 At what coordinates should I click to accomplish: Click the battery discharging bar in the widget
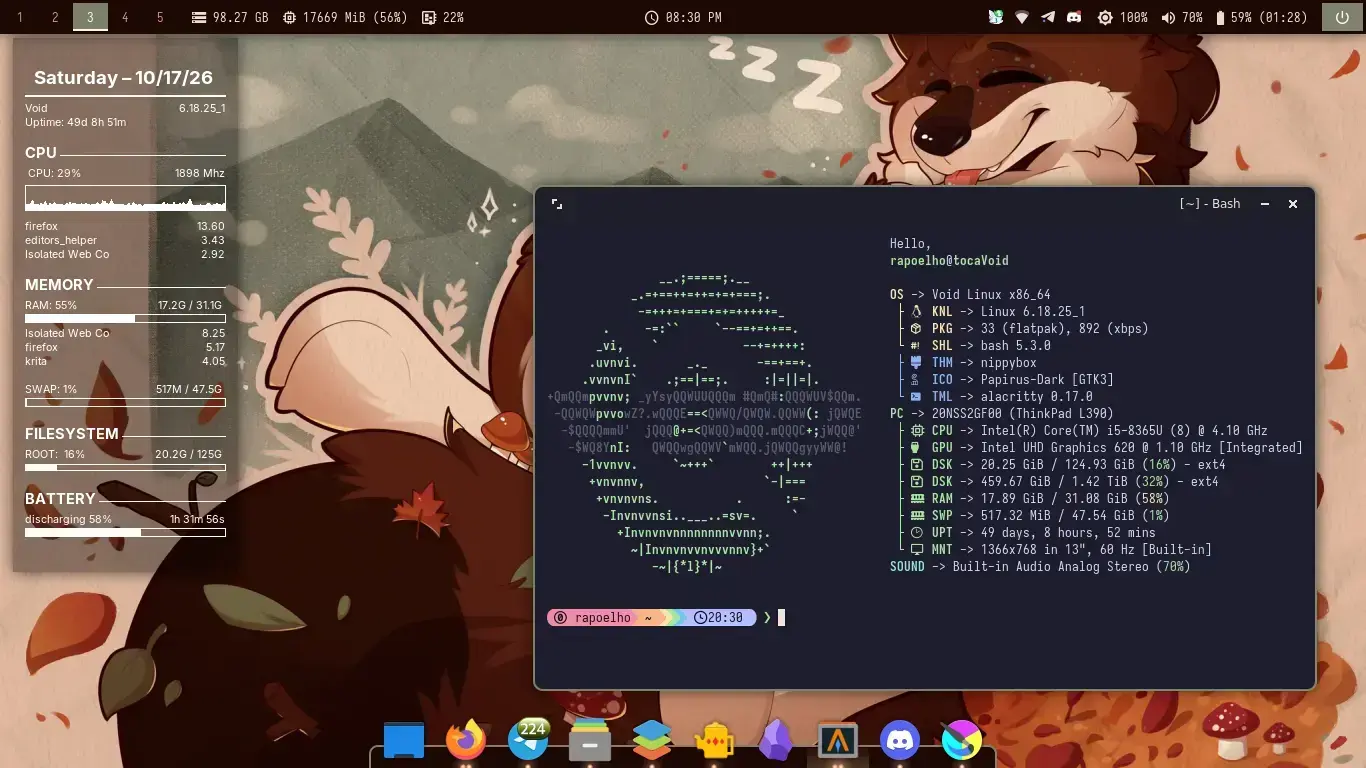click(125, 533)
